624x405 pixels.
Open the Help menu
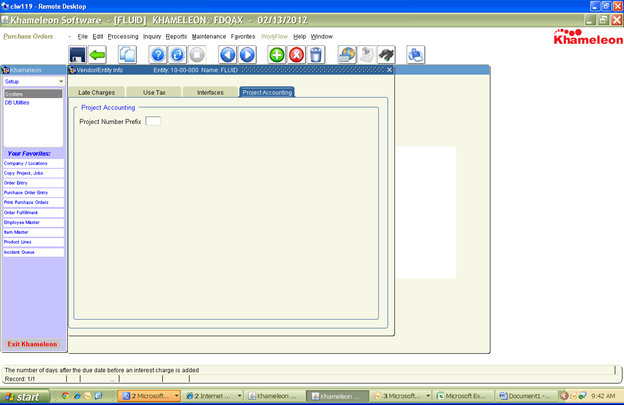(300, 37)
